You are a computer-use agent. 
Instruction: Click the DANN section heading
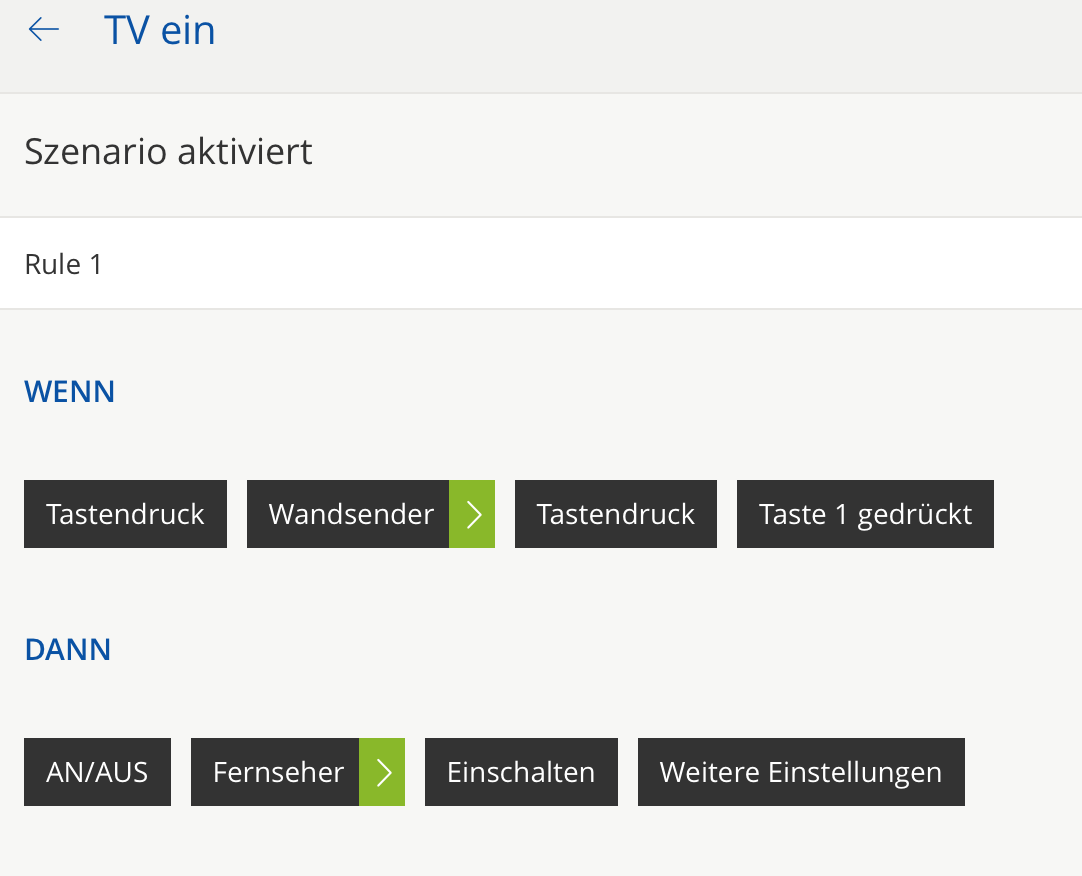click(x=68, y=650)
